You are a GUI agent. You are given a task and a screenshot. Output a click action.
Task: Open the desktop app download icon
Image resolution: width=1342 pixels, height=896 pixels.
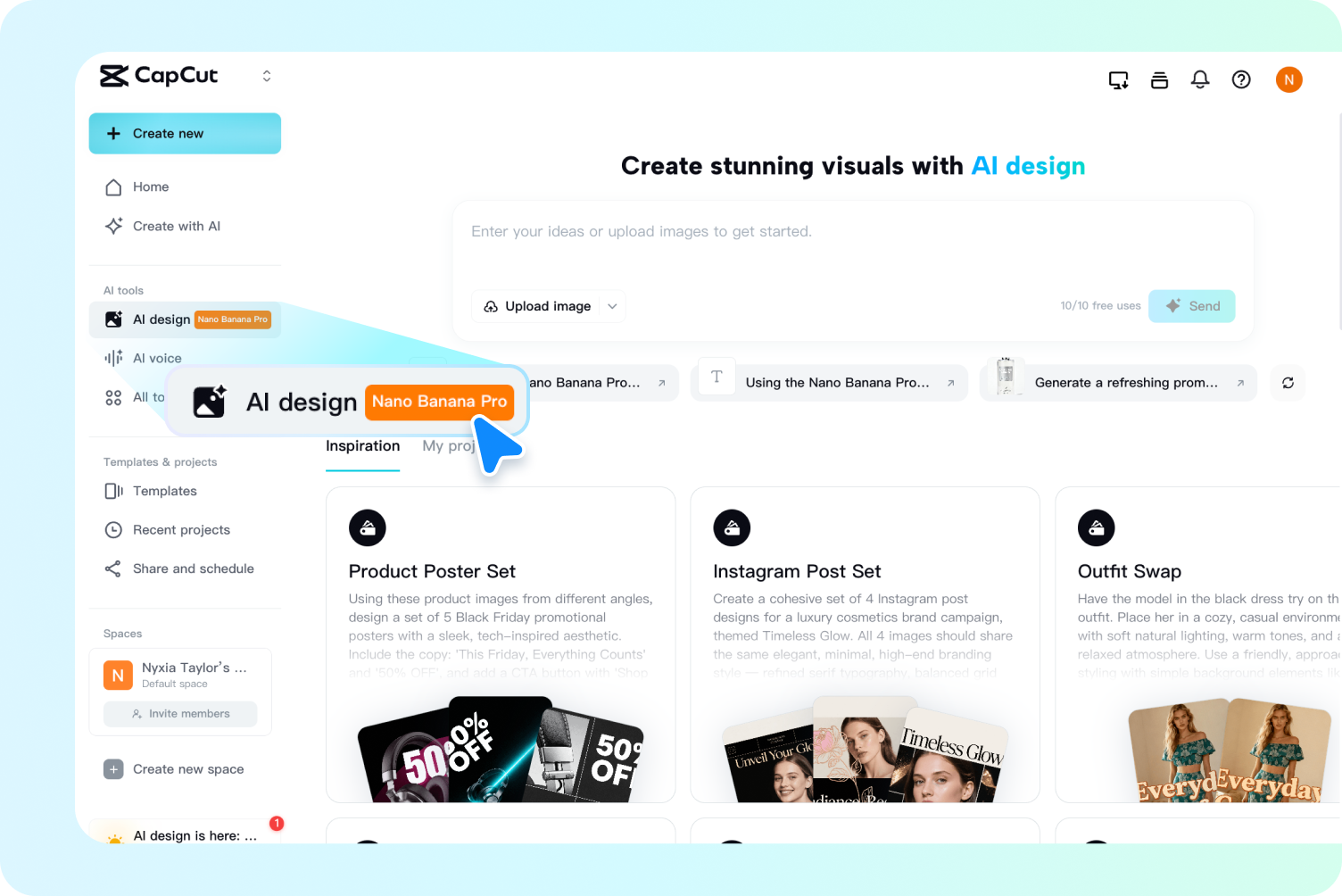[x=1118, y=80]
